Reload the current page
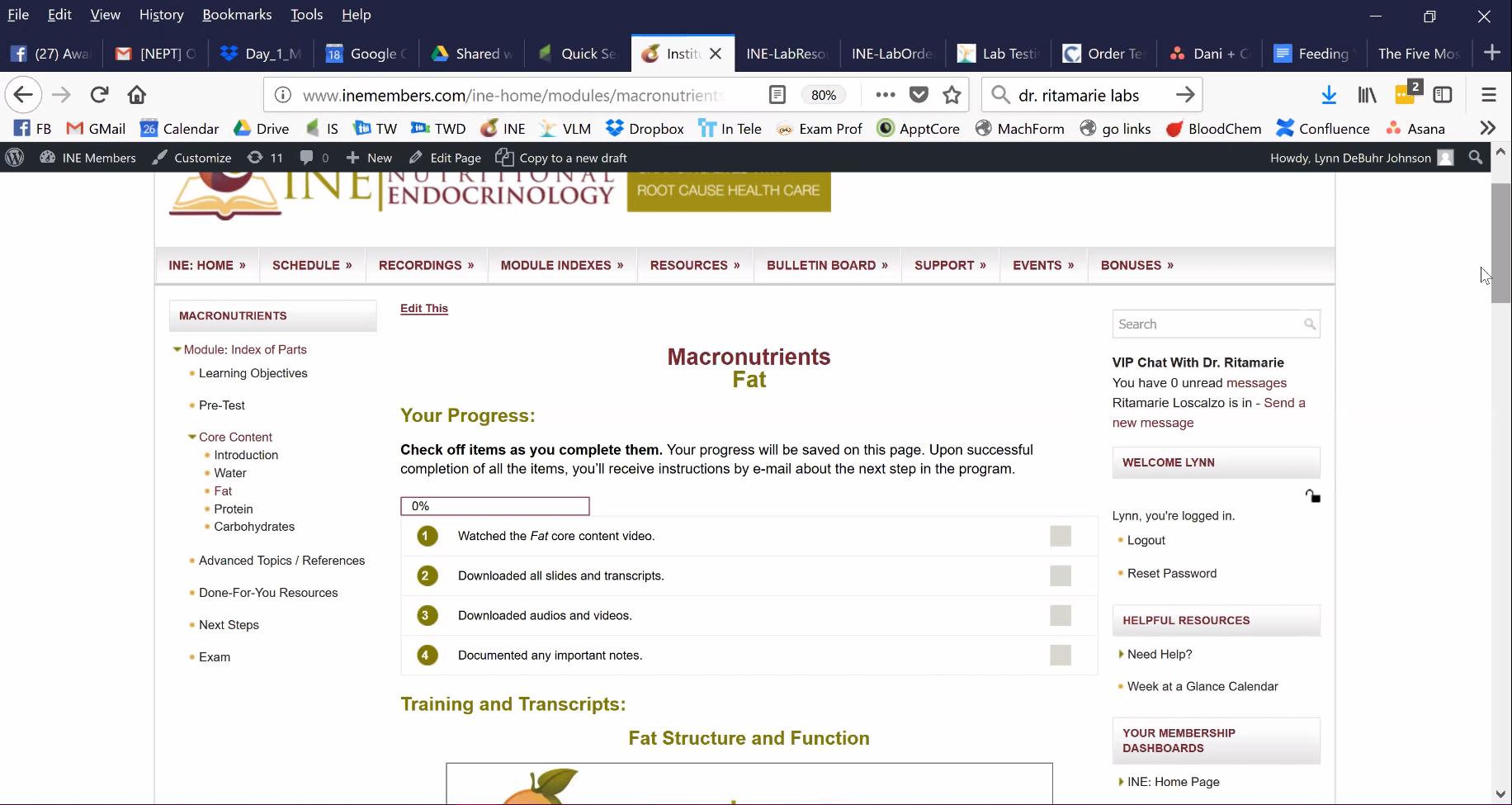Screen dimensions: 1512x805 [x=100, y=95]
